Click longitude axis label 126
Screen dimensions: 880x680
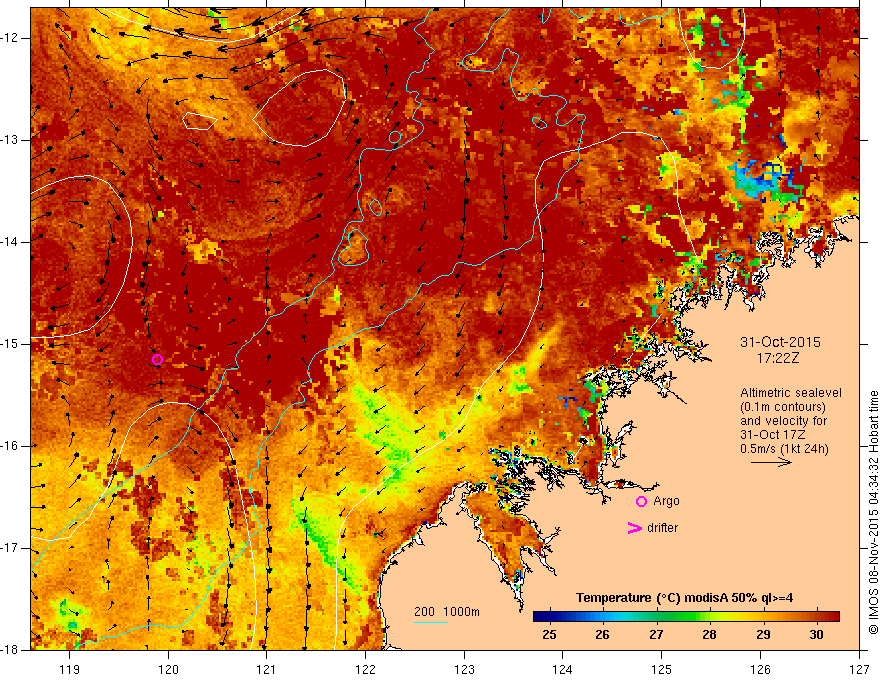coord(760,669)
